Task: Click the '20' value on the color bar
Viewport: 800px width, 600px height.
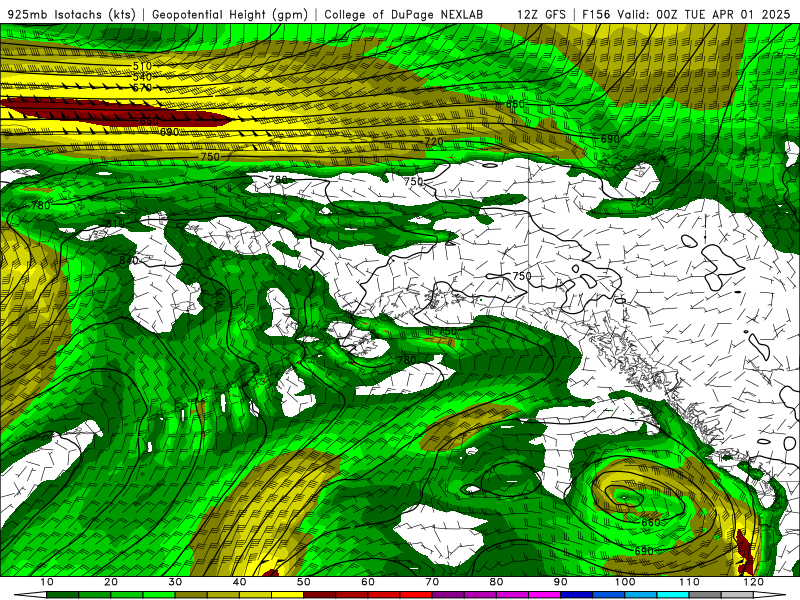Action: [x=111, y=582]
